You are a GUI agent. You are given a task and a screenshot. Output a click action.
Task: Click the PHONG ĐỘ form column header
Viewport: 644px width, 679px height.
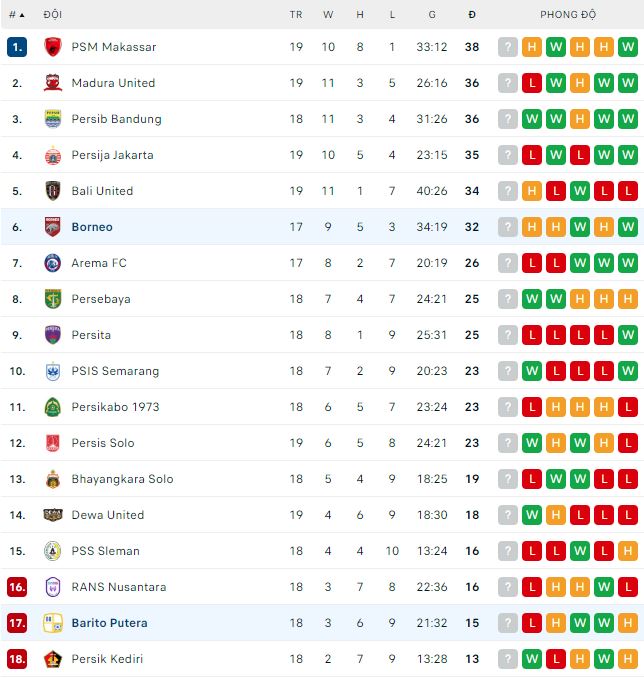[x=568, y=15]
